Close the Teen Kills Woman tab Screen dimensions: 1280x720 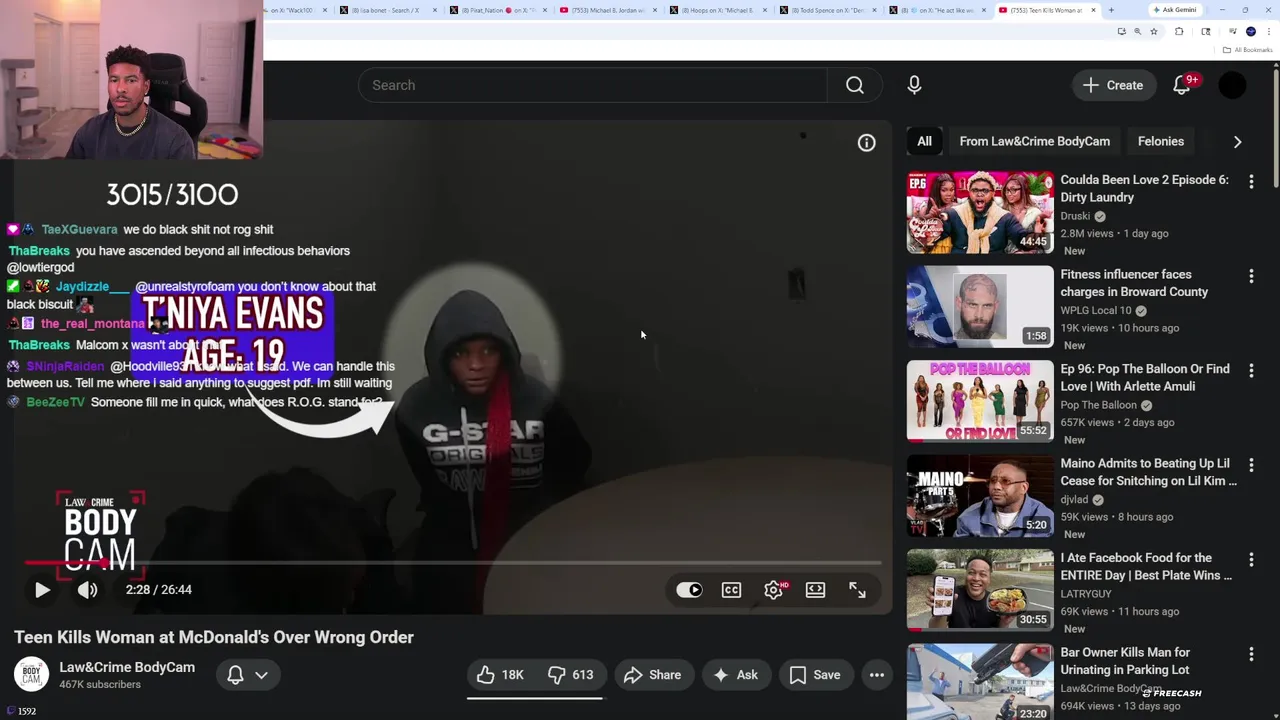tap(1093, 10)
